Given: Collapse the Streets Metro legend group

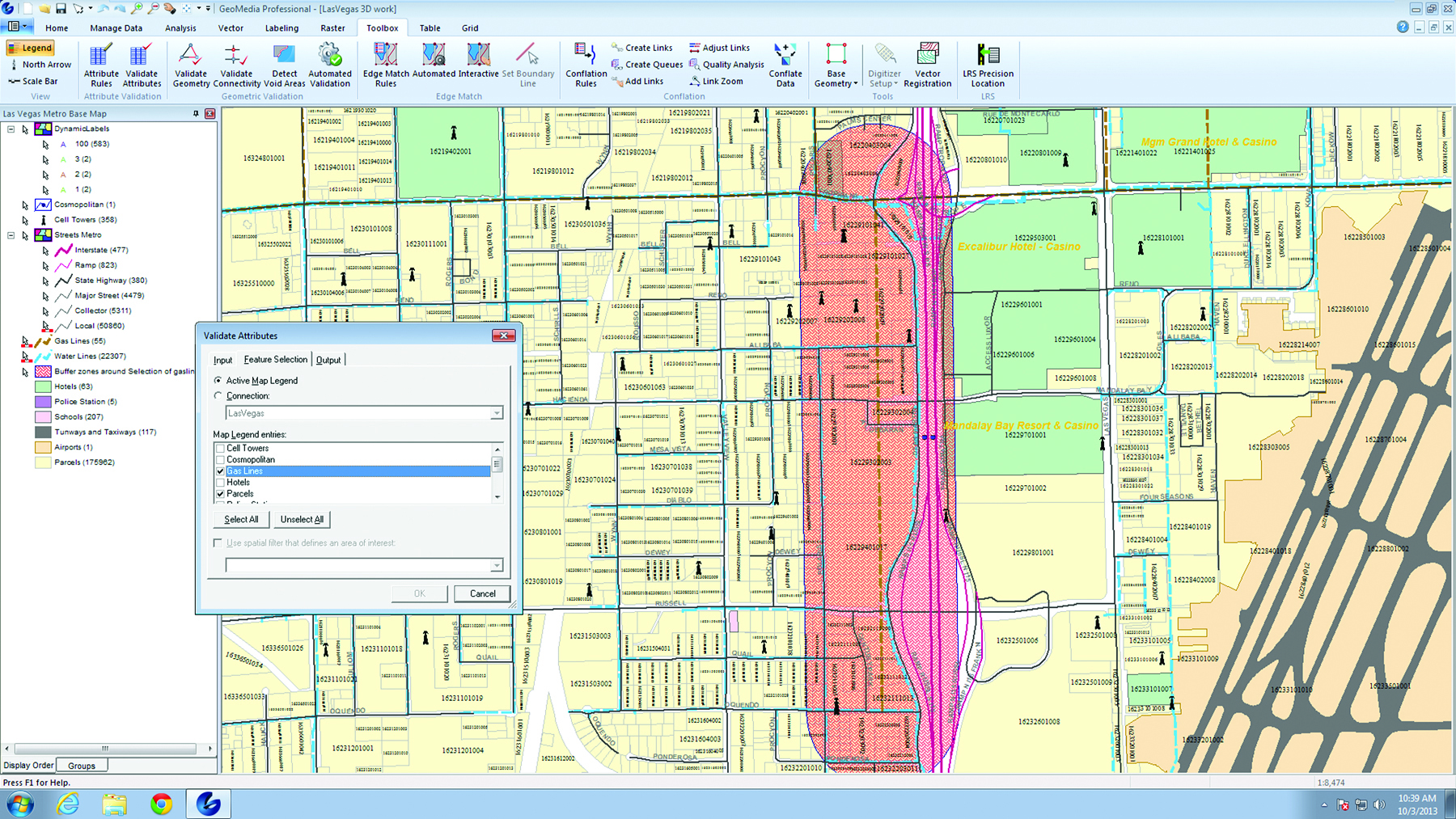Looking at the screenshot, I should [11, 235].
